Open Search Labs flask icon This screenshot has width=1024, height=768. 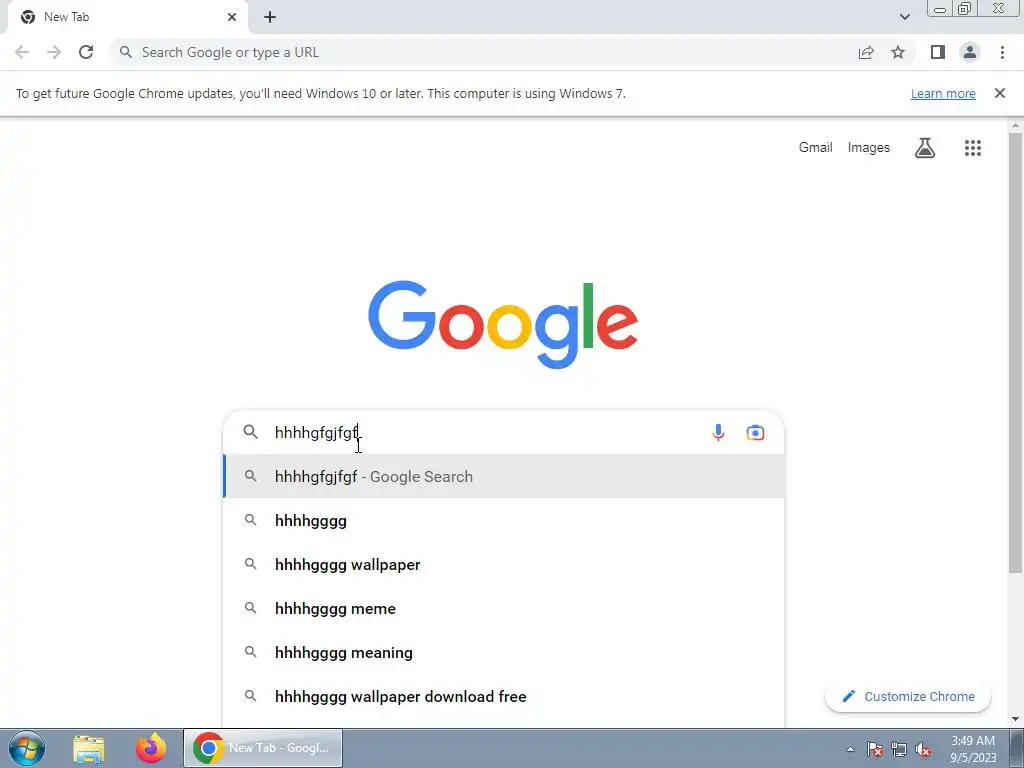tap(925, 148)
